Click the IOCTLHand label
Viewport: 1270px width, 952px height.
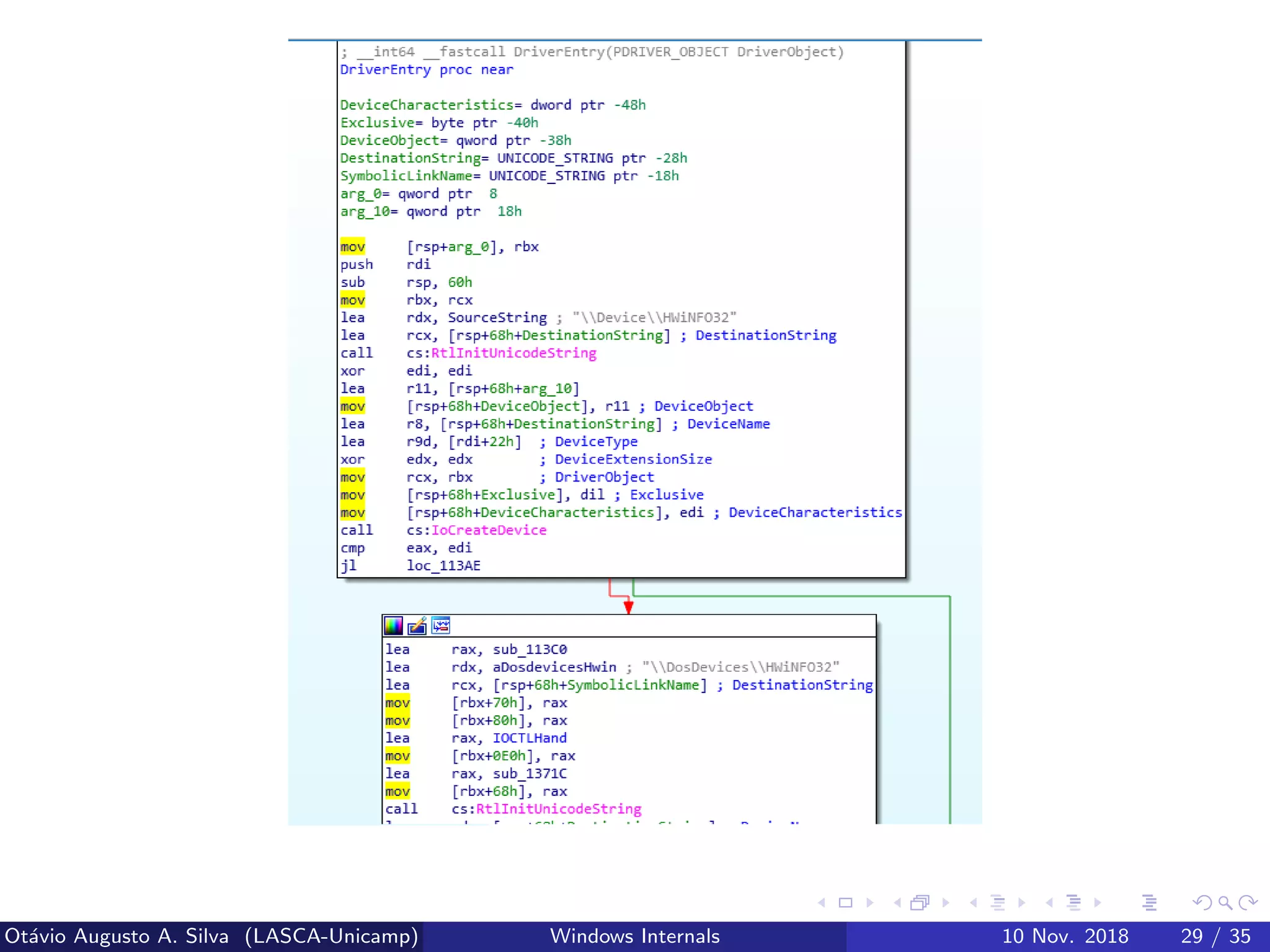coord(530,738)
